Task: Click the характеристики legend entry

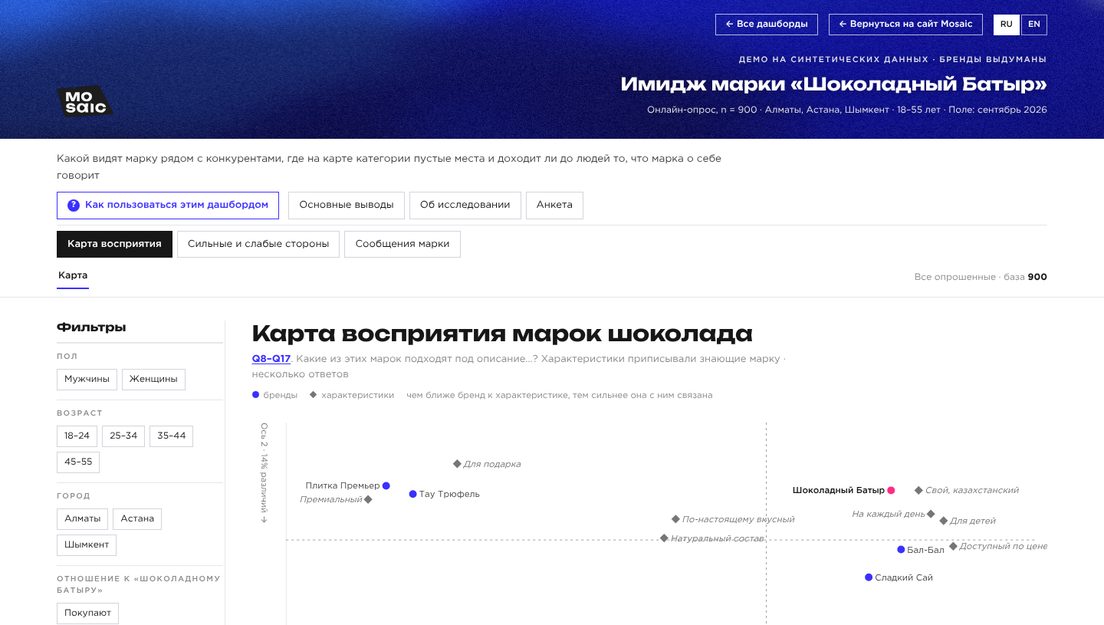Action: 352,395
